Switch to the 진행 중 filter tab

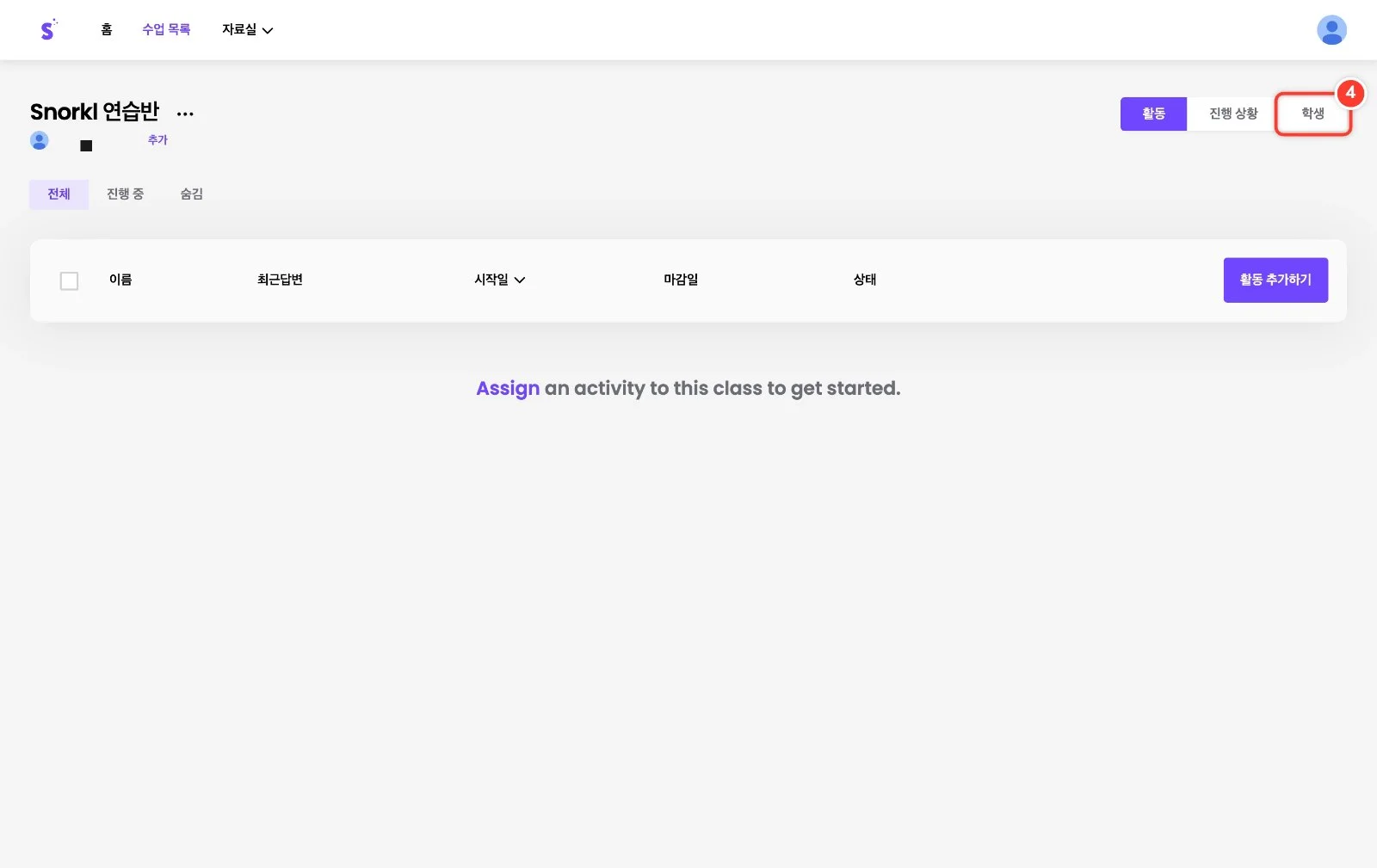coord(125,194)
